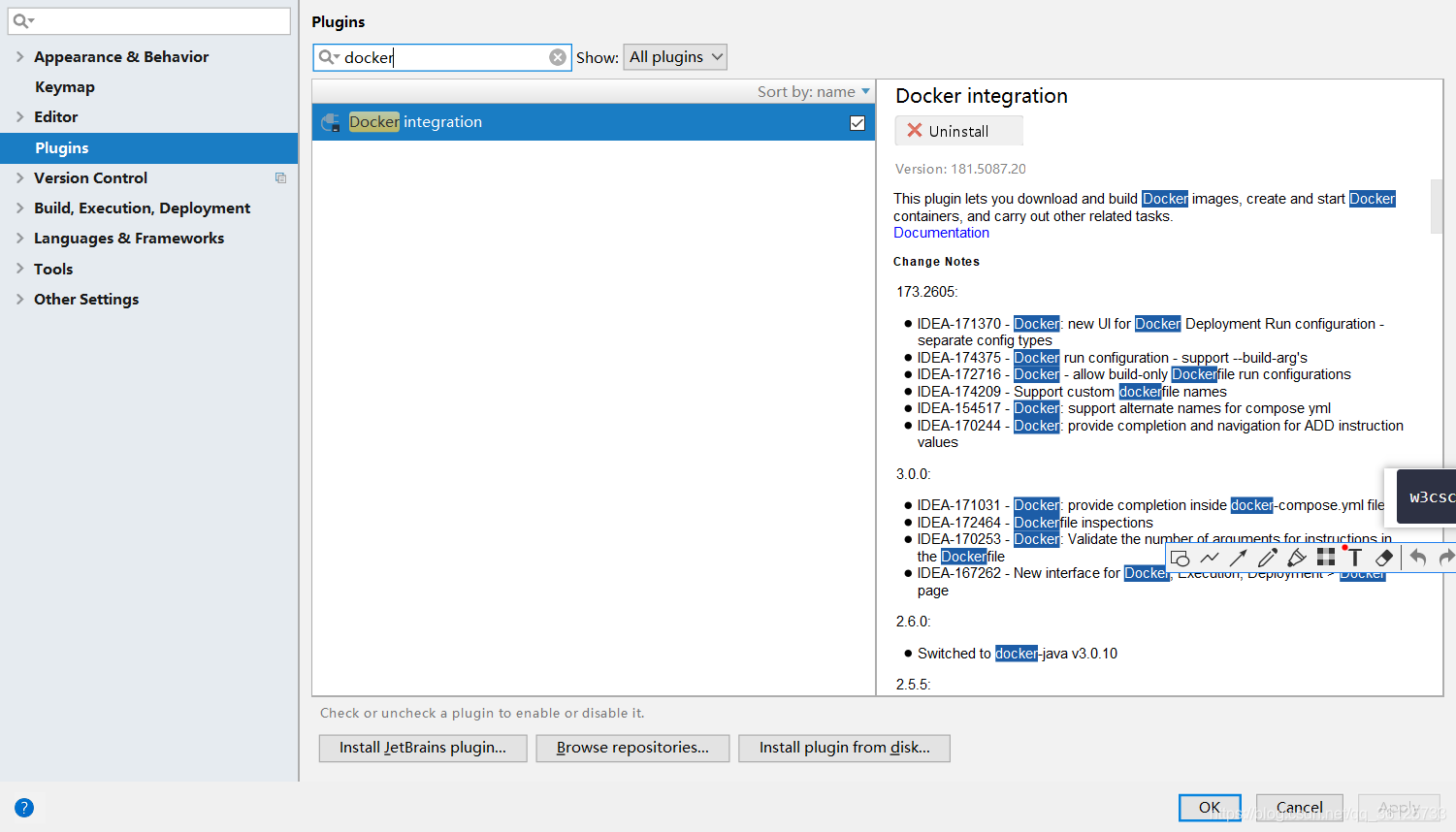Image resolution: width=1456 pixels, height=832 pixels.
Task: Click Browse repositories button
Action: coord(632,748)
